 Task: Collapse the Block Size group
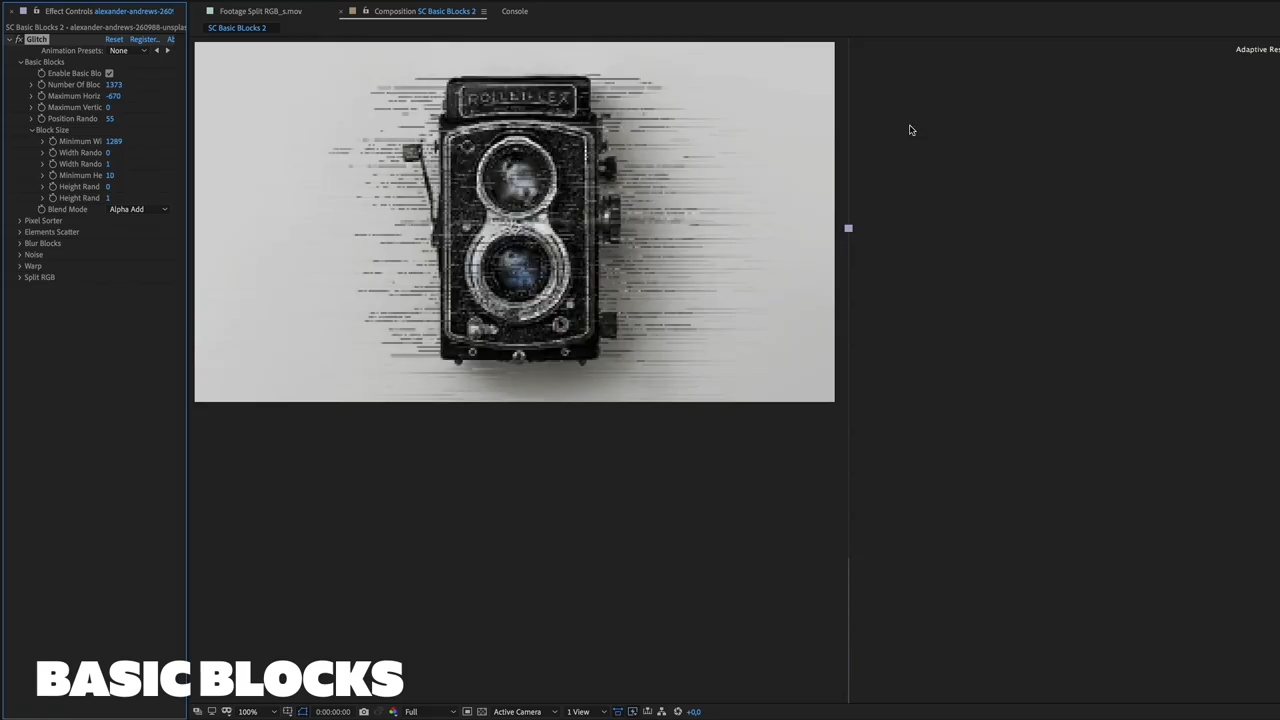[x=31, y=130]
